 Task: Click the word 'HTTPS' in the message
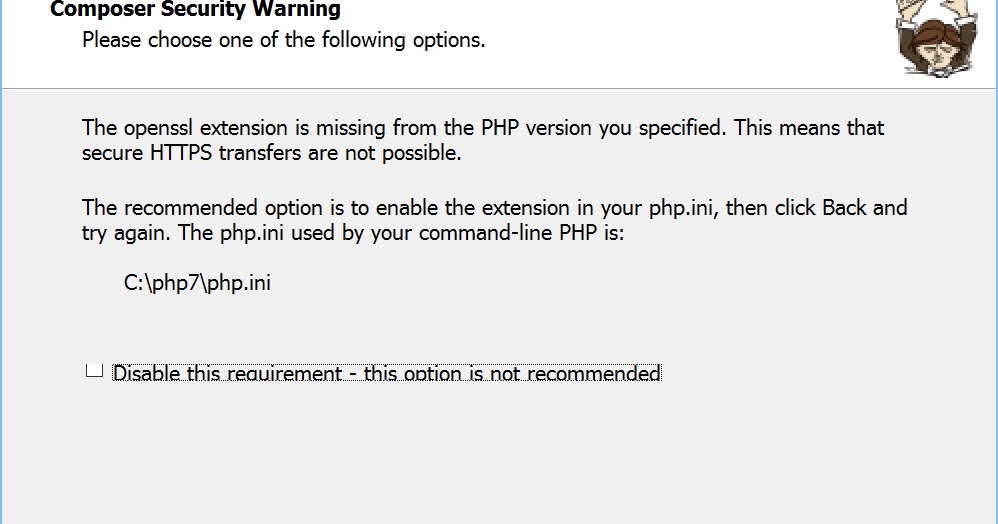181,153
